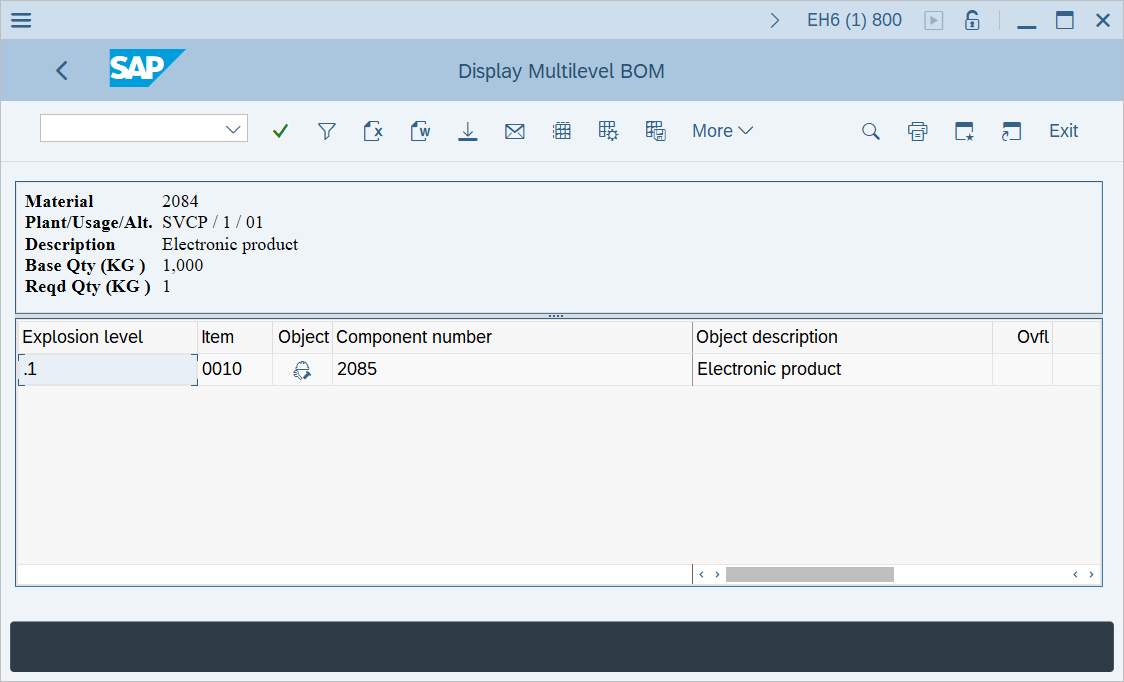Click the session lock icon in the titlebar

971,19
